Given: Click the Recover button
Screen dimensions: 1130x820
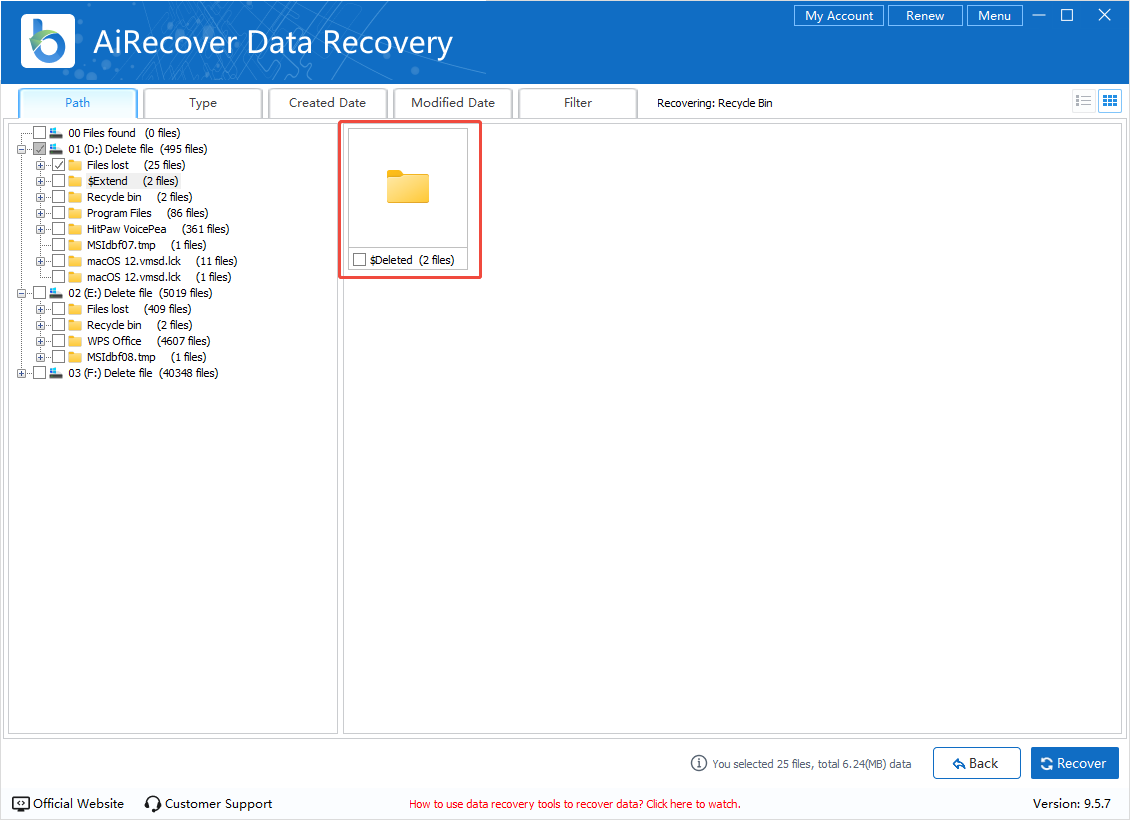Looking at the screenshot, I should tap(1074, 763).
